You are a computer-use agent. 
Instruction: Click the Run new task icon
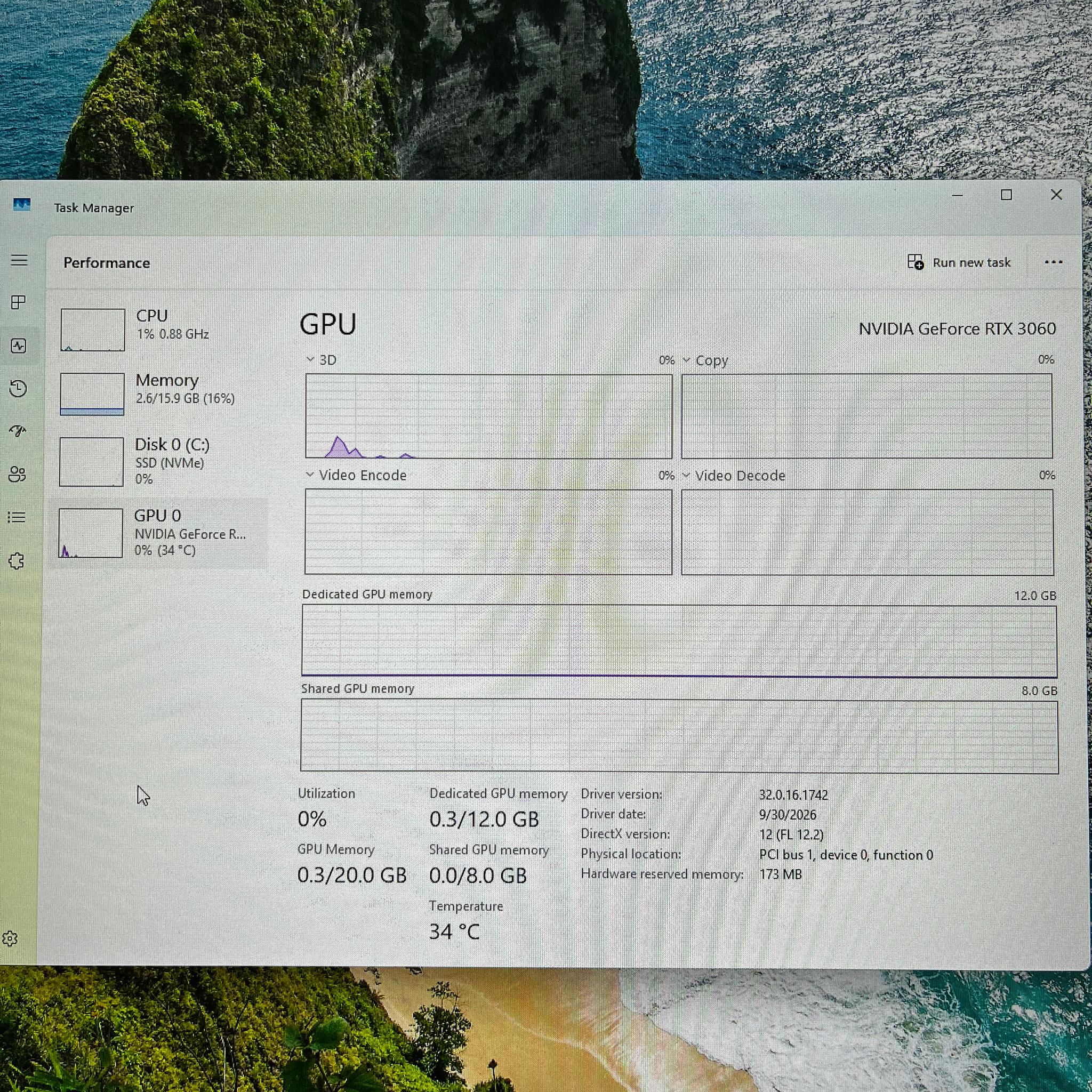click(x=915, y=262)
